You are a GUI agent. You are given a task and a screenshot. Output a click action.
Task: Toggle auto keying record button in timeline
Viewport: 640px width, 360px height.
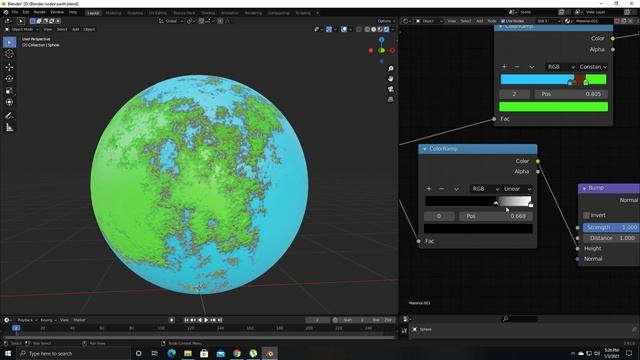pos(172,320)
